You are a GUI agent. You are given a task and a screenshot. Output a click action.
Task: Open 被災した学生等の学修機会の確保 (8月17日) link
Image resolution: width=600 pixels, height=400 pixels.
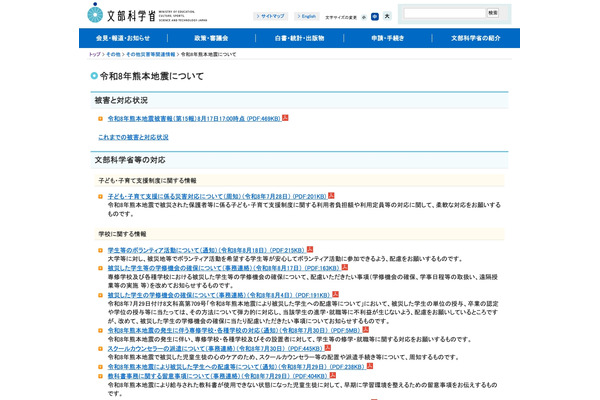tap(223, 268)
